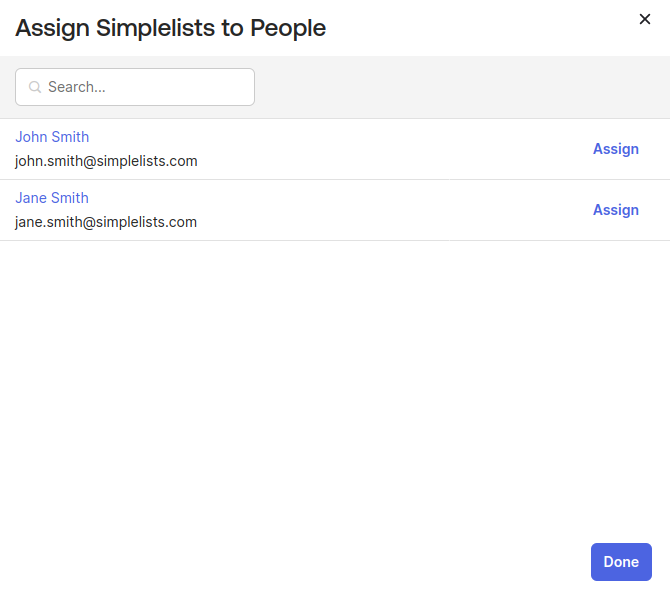The height and width of the screenshot is (594, 670).
Task: Close the Assign Simplelists dialog
Action: (644, 19)
